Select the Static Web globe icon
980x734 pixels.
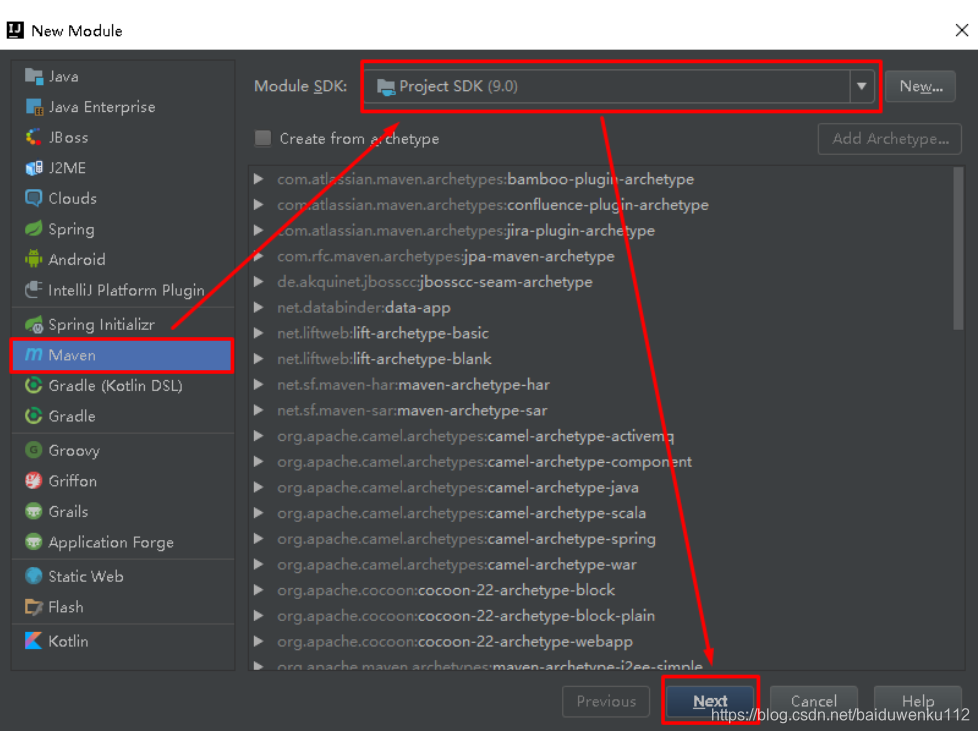pos(34,576)
